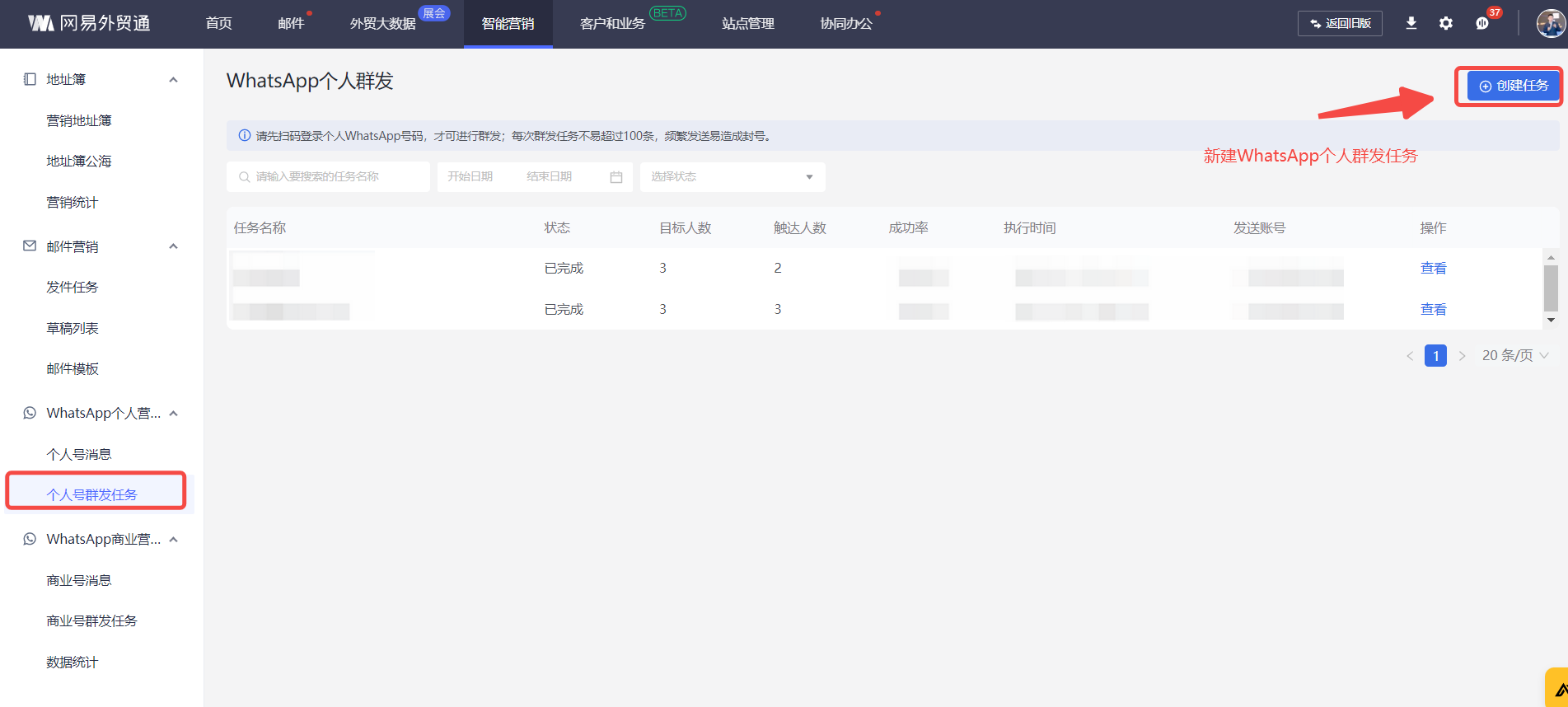Collapse the WhatsApp个人营销 section chevron
This screenshot has width=1568, height=707.
[173, 414]
